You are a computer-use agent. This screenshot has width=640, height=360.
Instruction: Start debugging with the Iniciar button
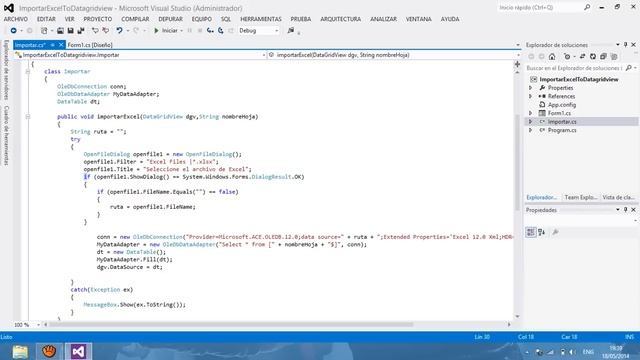coord(166,31)
